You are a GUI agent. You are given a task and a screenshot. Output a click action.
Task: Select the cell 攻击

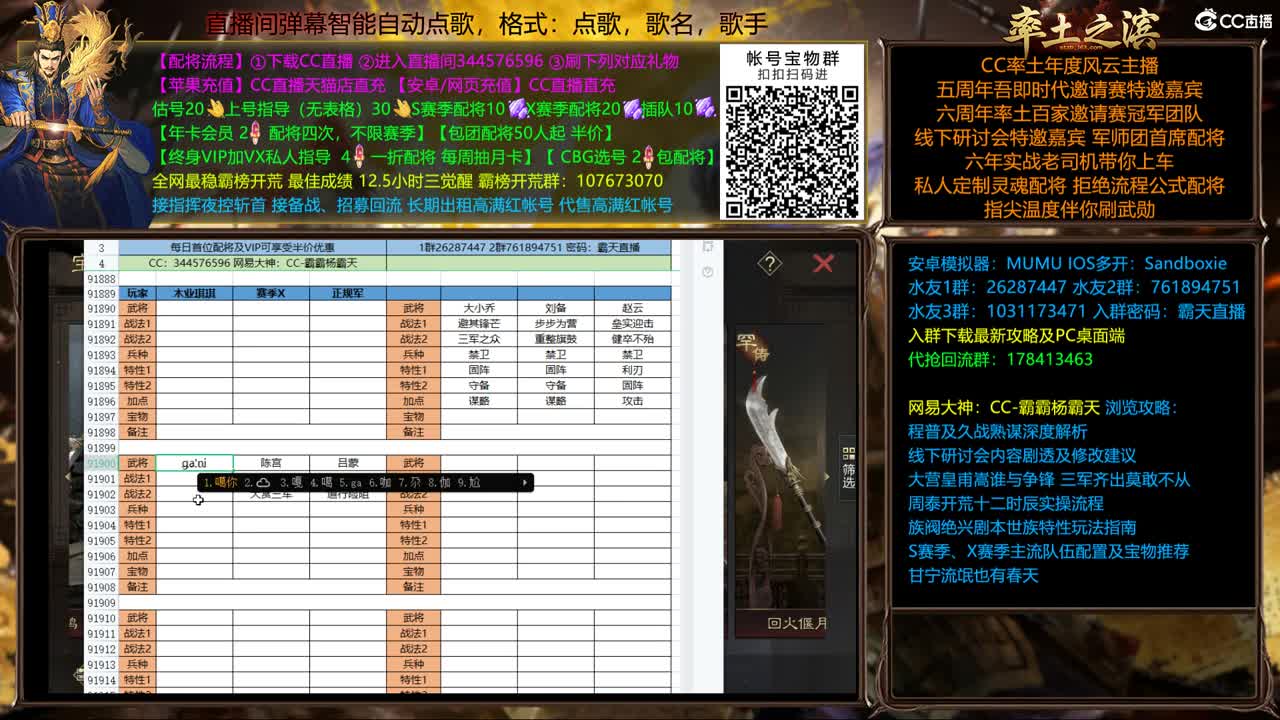(632, 401)
